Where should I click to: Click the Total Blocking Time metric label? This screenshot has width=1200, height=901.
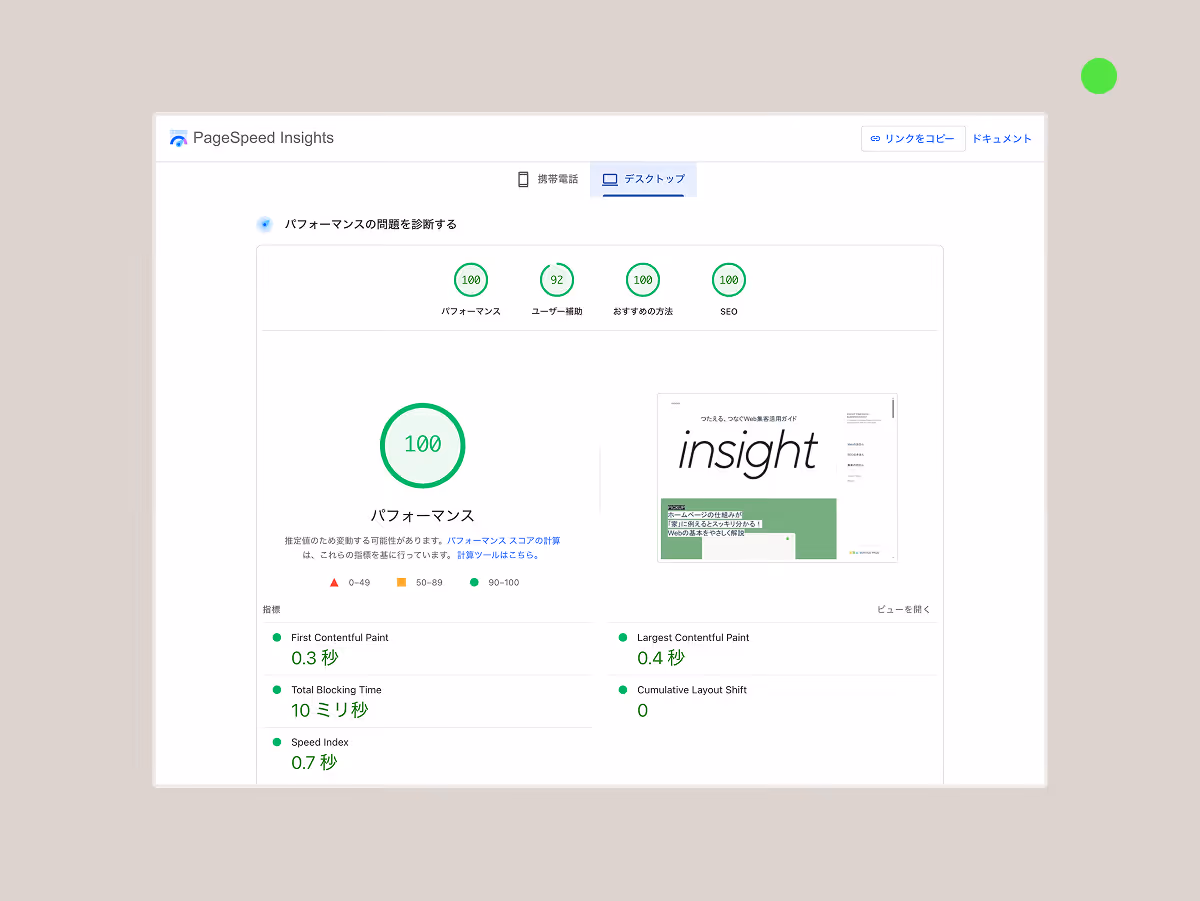point(336,690)
